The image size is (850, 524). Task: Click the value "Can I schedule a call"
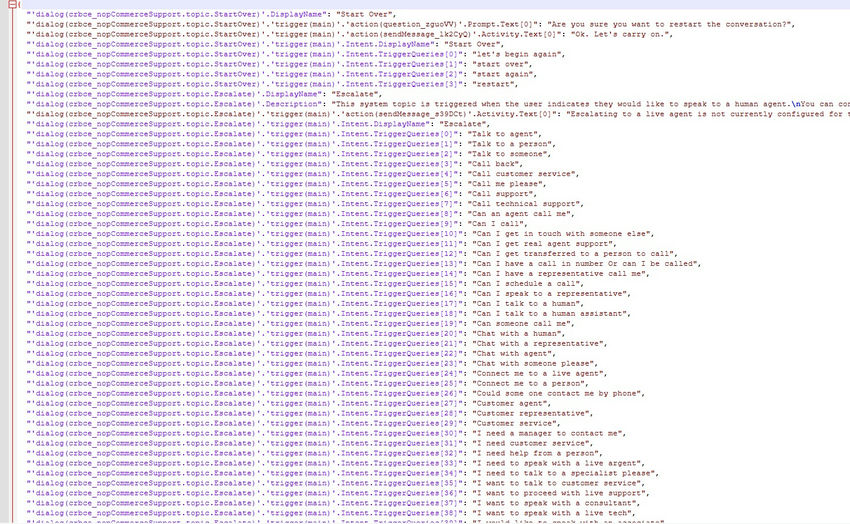pos(527,283)
